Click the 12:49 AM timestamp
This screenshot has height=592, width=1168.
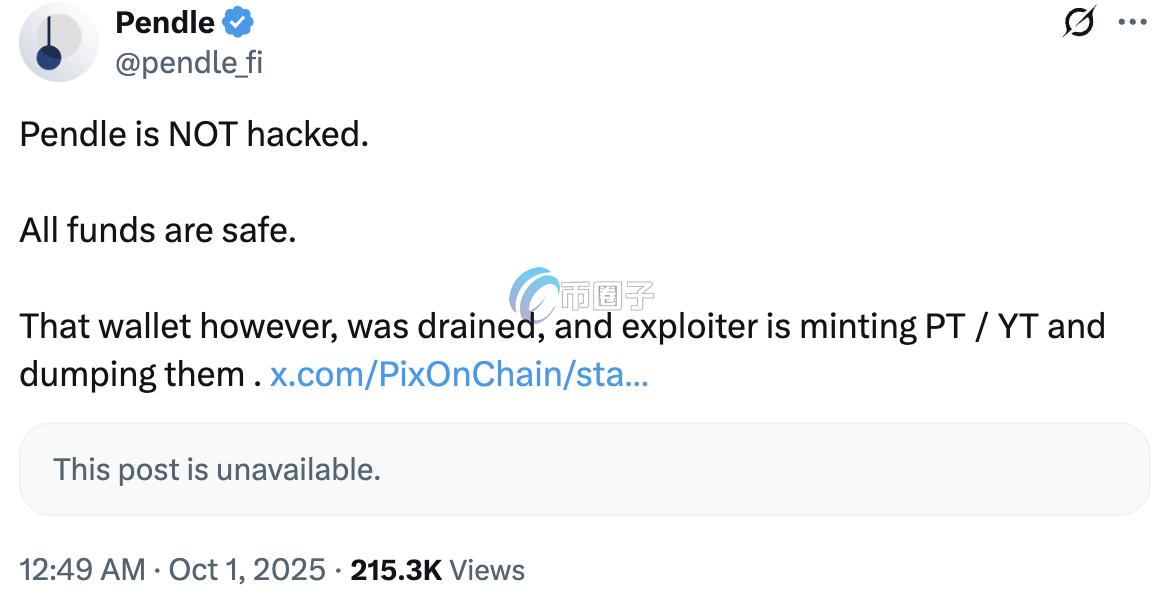pos(82,570)
